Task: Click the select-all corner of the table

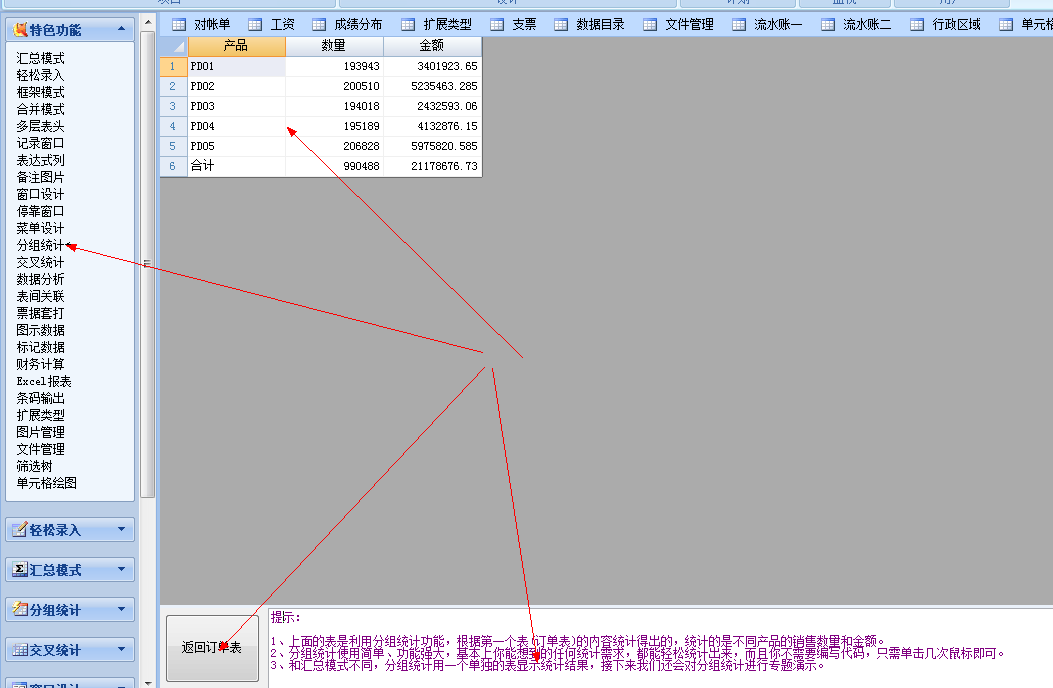Action: click(x=174, y=46)
